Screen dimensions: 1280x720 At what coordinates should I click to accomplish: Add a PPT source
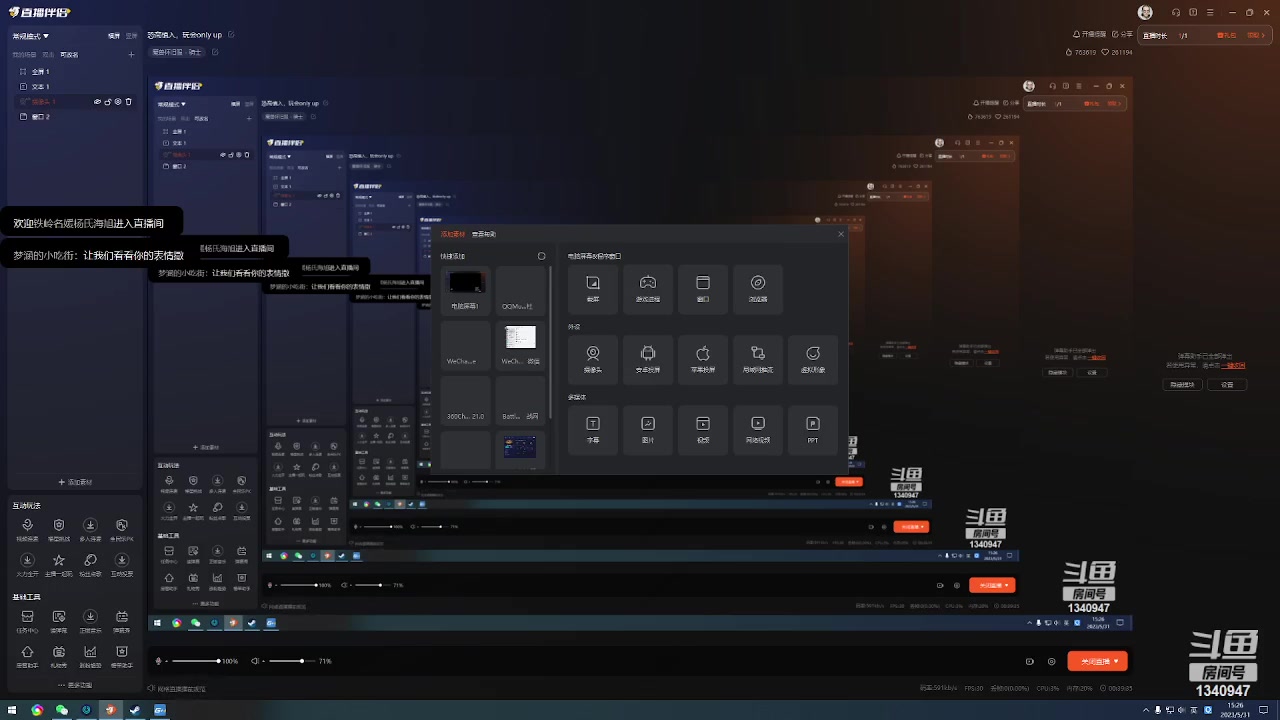coord(813,430)
